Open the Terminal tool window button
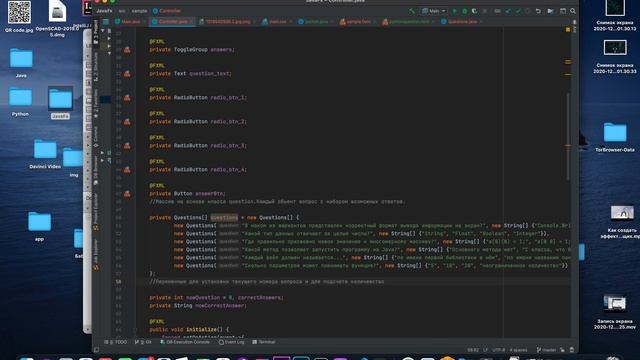Screen dimensions: 640x360 [264, 342]
